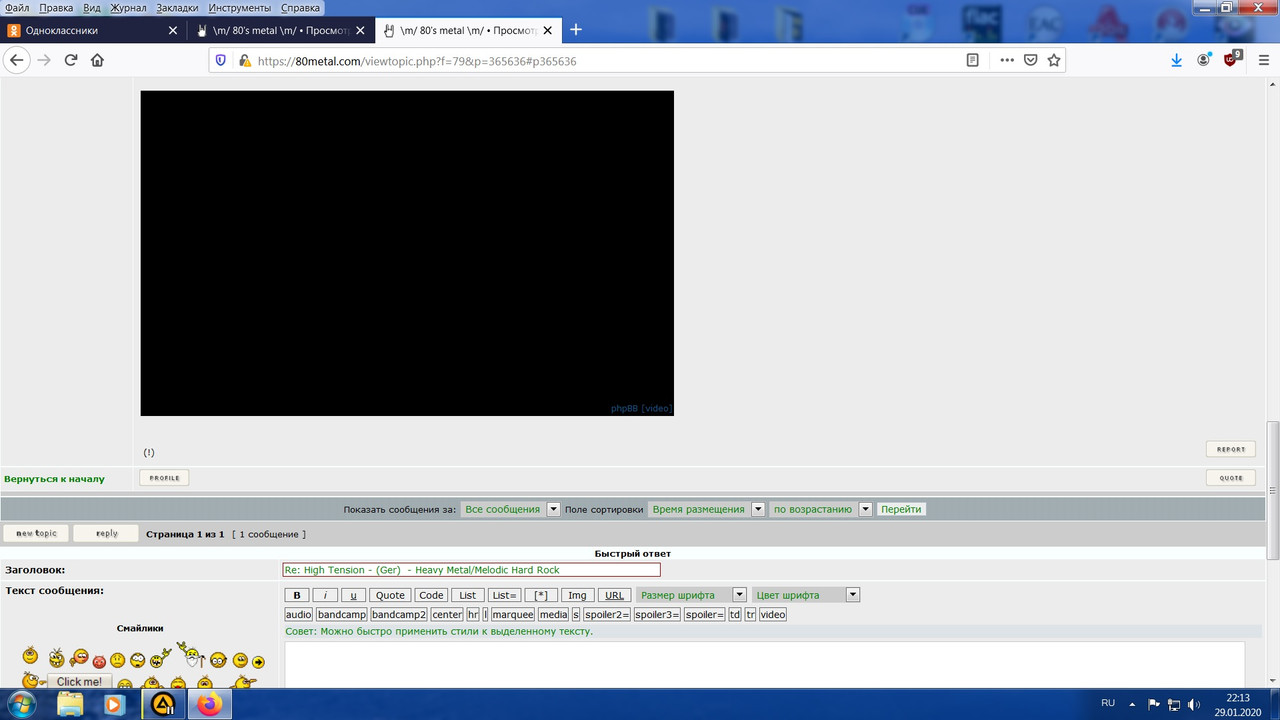The height and width of the screenshot is (720, 1280).
Task: Open Firefox account icon
Action: pos(1204,60)
